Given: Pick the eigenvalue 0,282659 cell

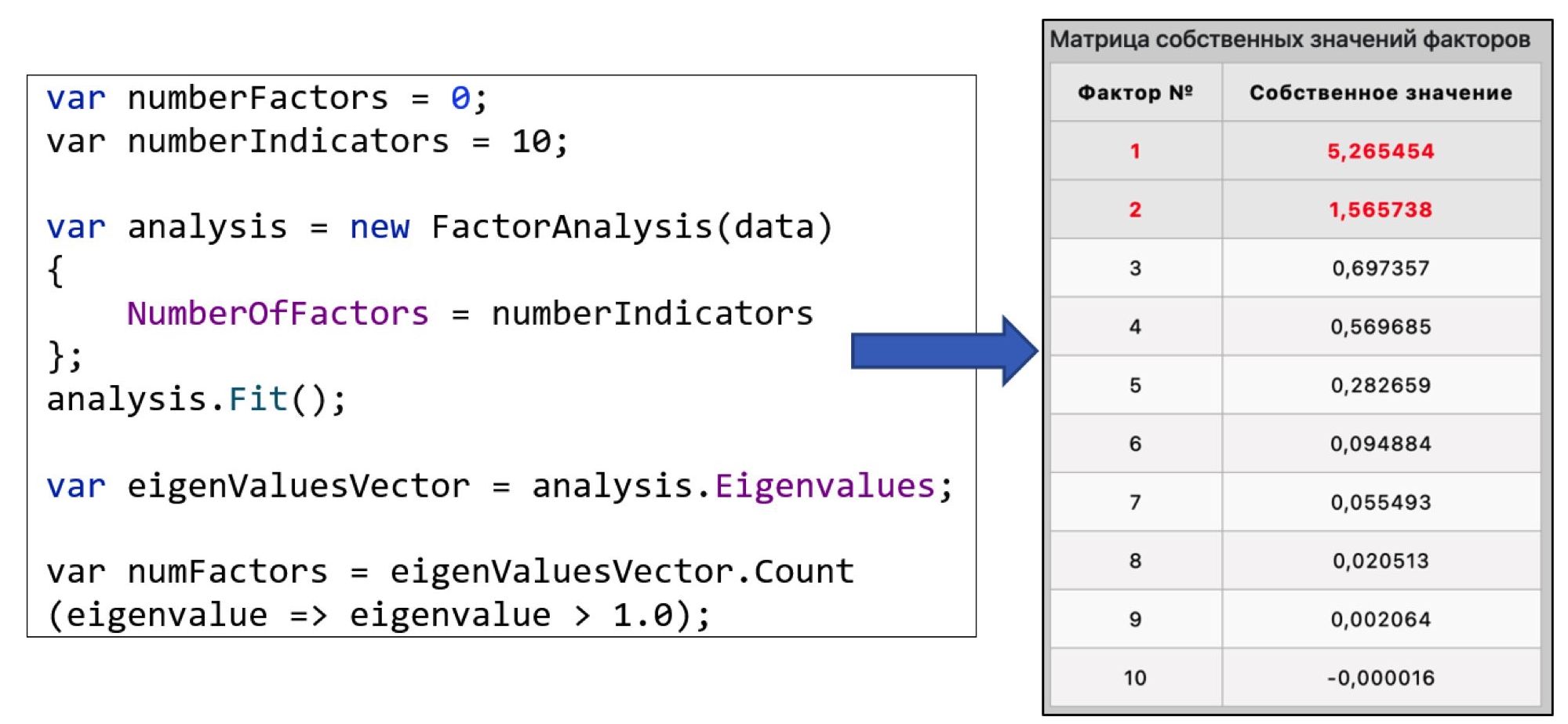Looking at the screenshot, I should click(1381, 385).
